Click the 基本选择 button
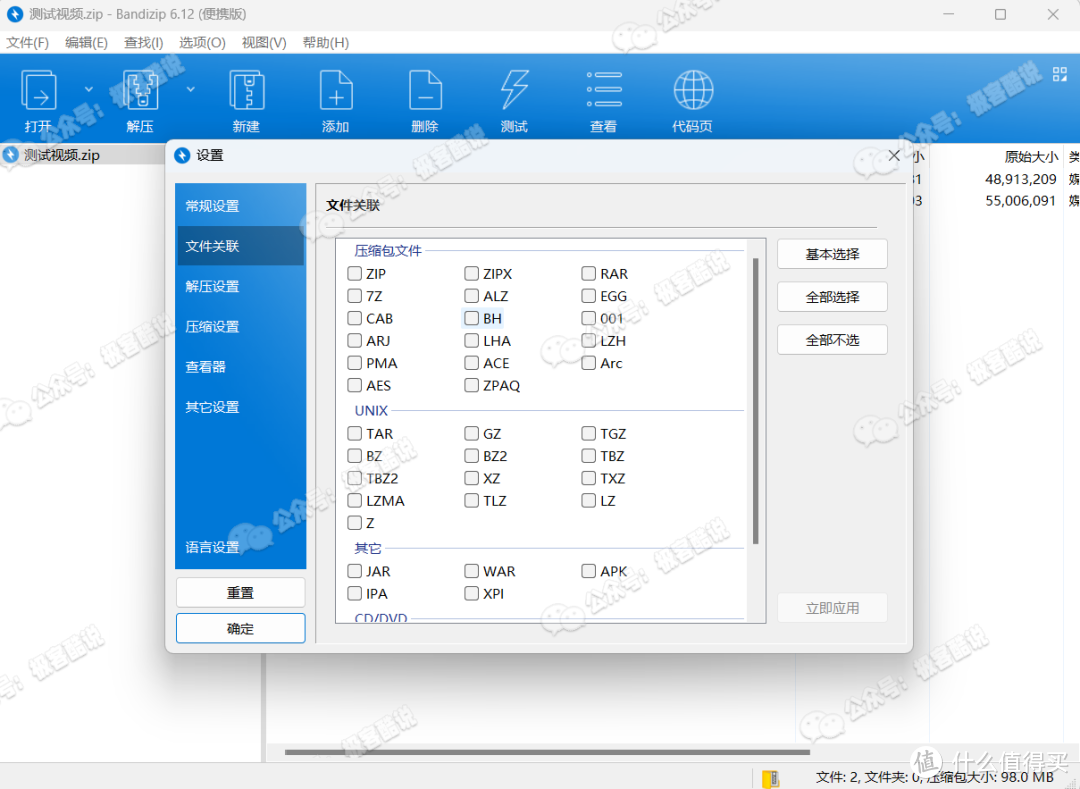The image size is (1080, 789). pos(832,254)
